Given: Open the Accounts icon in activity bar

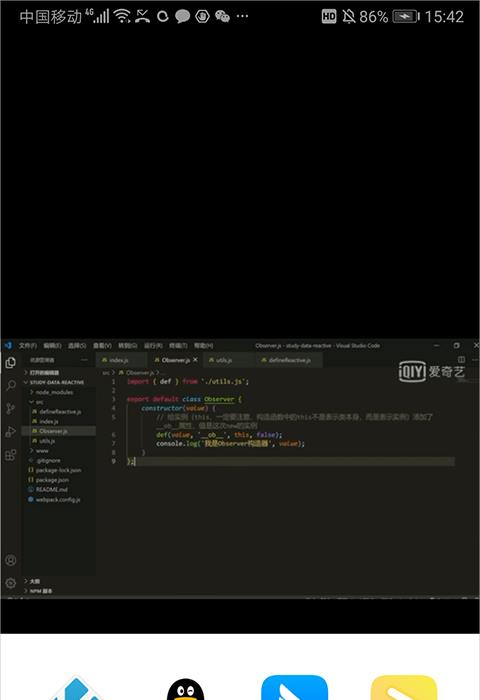Looking at the screenshot, I should (x=11, y=560).
